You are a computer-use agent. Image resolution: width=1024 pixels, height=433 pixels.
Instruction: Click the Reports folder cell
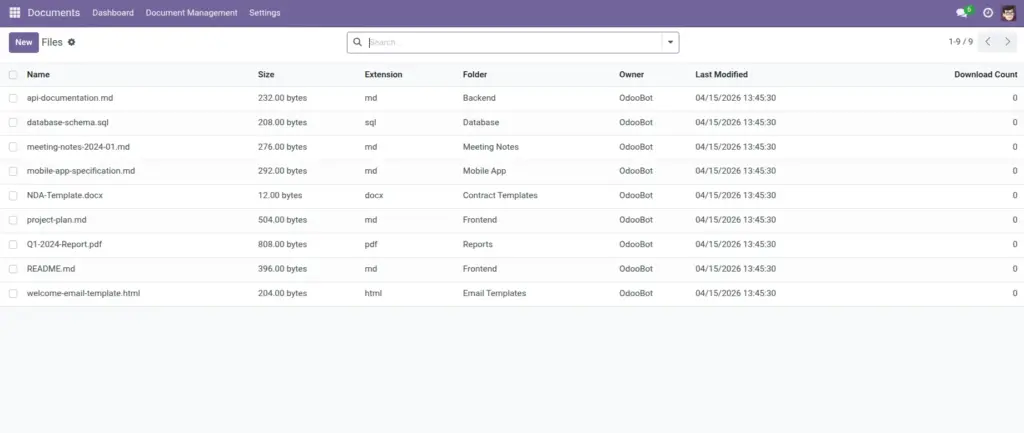click(477, 244)
